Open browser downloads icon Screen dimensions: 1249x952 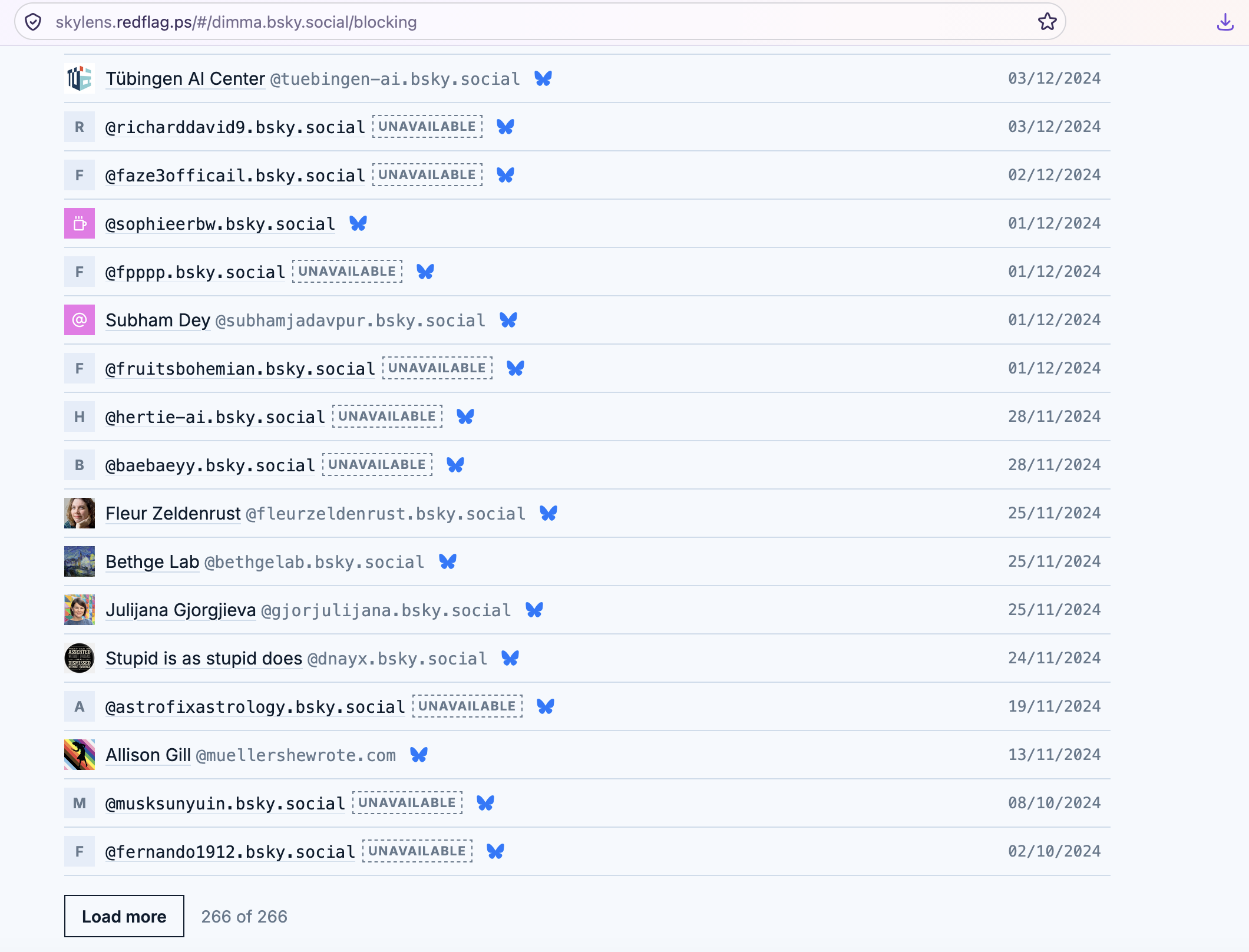point(1225,22)
